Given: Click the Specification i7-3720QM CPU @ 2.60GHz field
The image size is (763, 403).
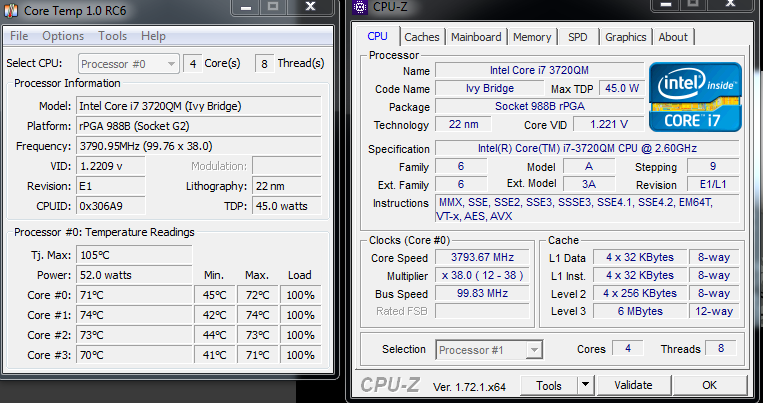Looking at the screenshot, I should pyautogui.click(x=587, y=148).
